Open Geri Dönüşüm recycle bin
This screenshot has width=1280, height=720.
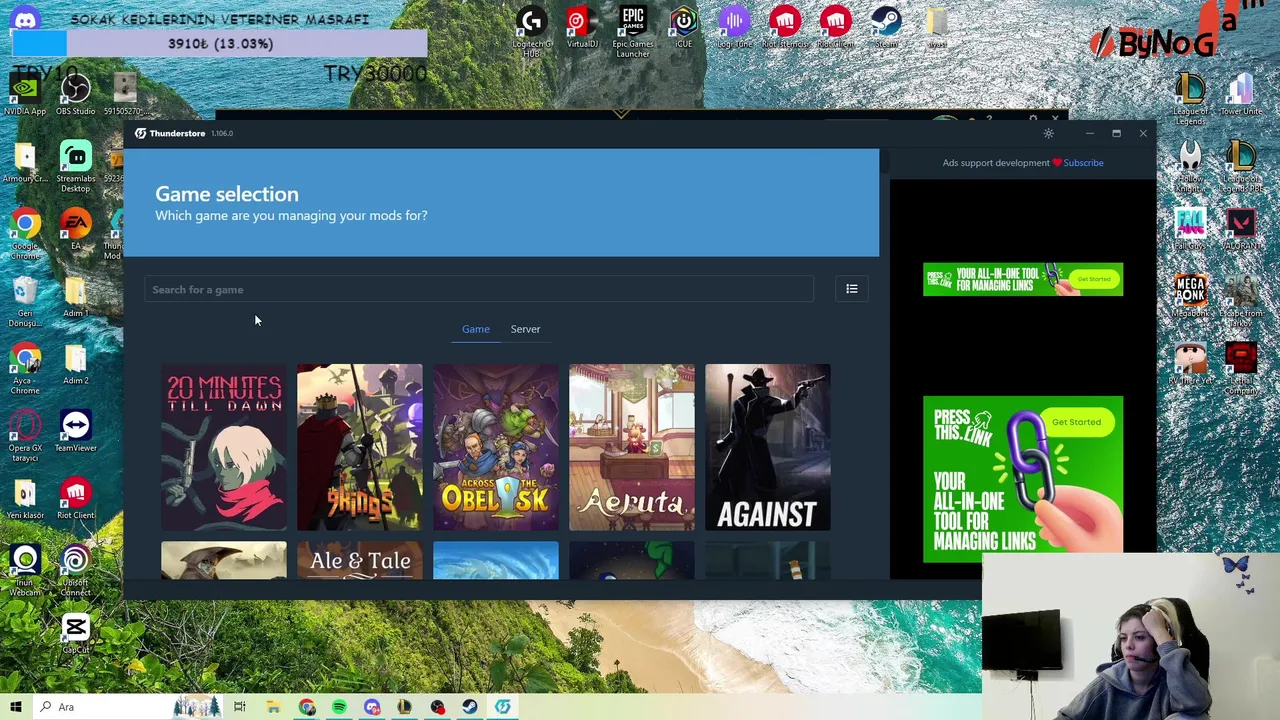tap(25, 303)
